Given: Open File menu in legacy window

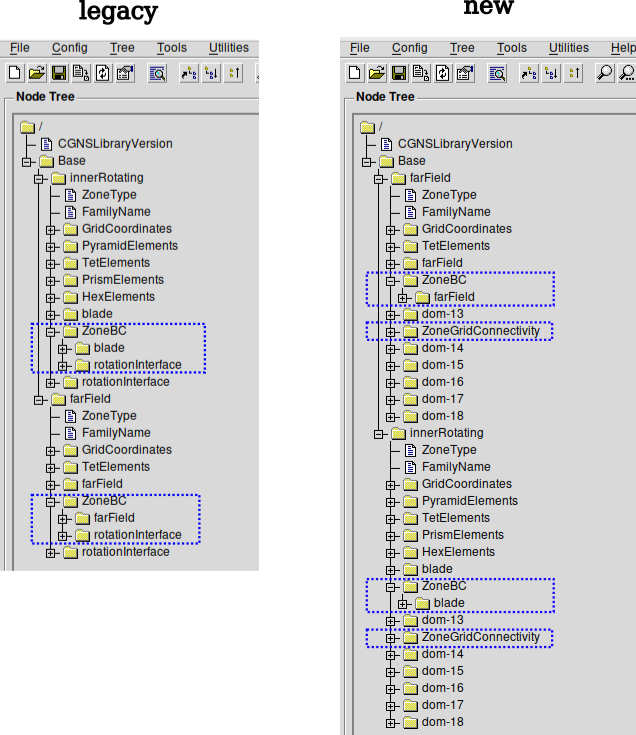Looking at the screenshot, I should tap(20, 48).
